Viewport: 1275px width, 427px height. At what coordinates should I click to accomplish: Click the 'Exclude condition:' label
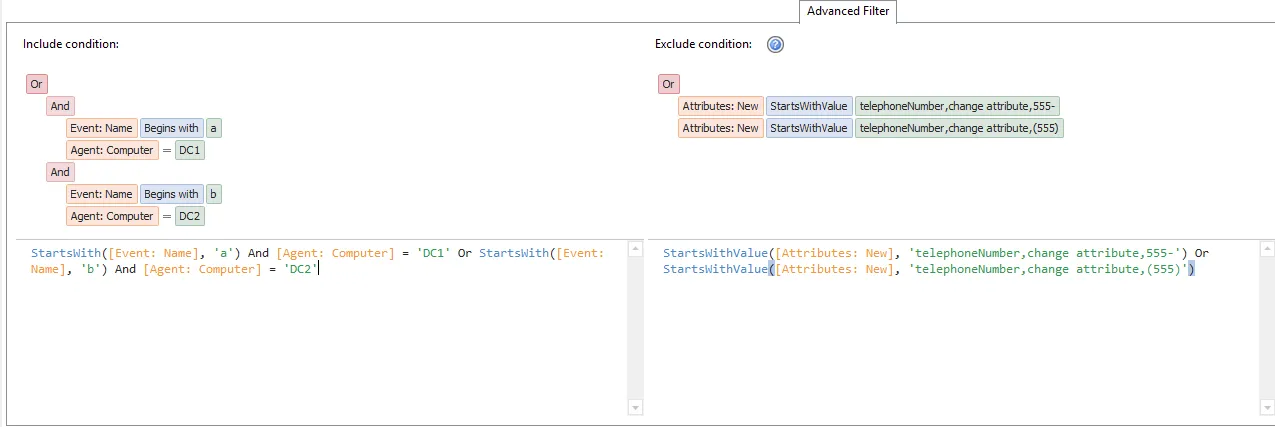point(703,44)
